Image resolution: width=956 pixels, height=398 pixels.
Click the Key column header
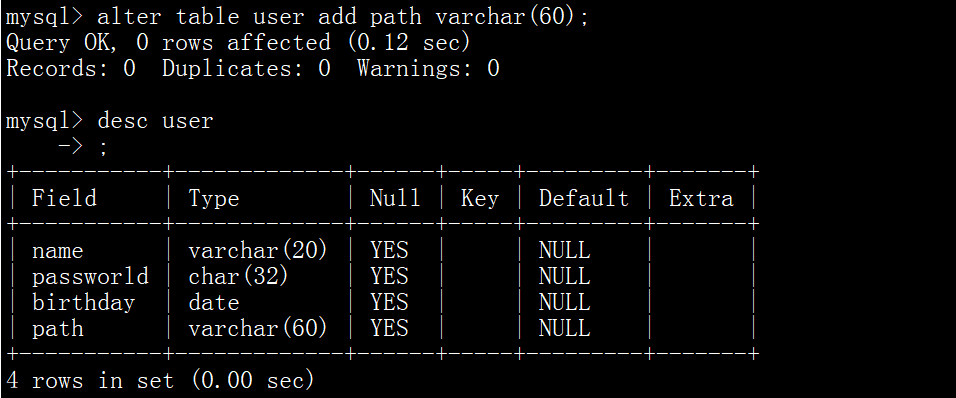(479, 198)
